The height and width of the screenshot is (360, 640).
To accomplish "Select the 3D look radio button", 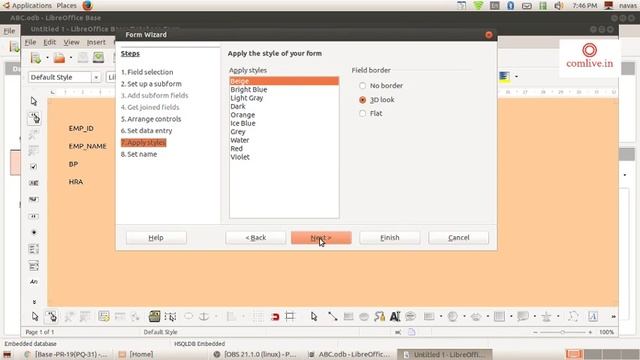I will tap(362, 100).
